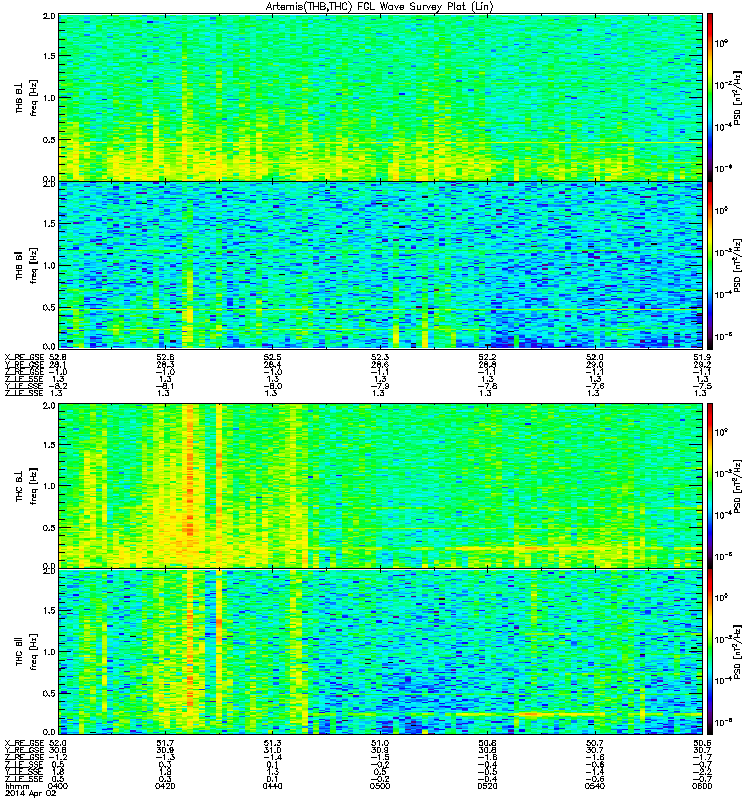Screen dimensions: 750x800
Task: Click THC X_RE_GSE value "51.3"
Action: pyautogui.click(x=272, y=743)
